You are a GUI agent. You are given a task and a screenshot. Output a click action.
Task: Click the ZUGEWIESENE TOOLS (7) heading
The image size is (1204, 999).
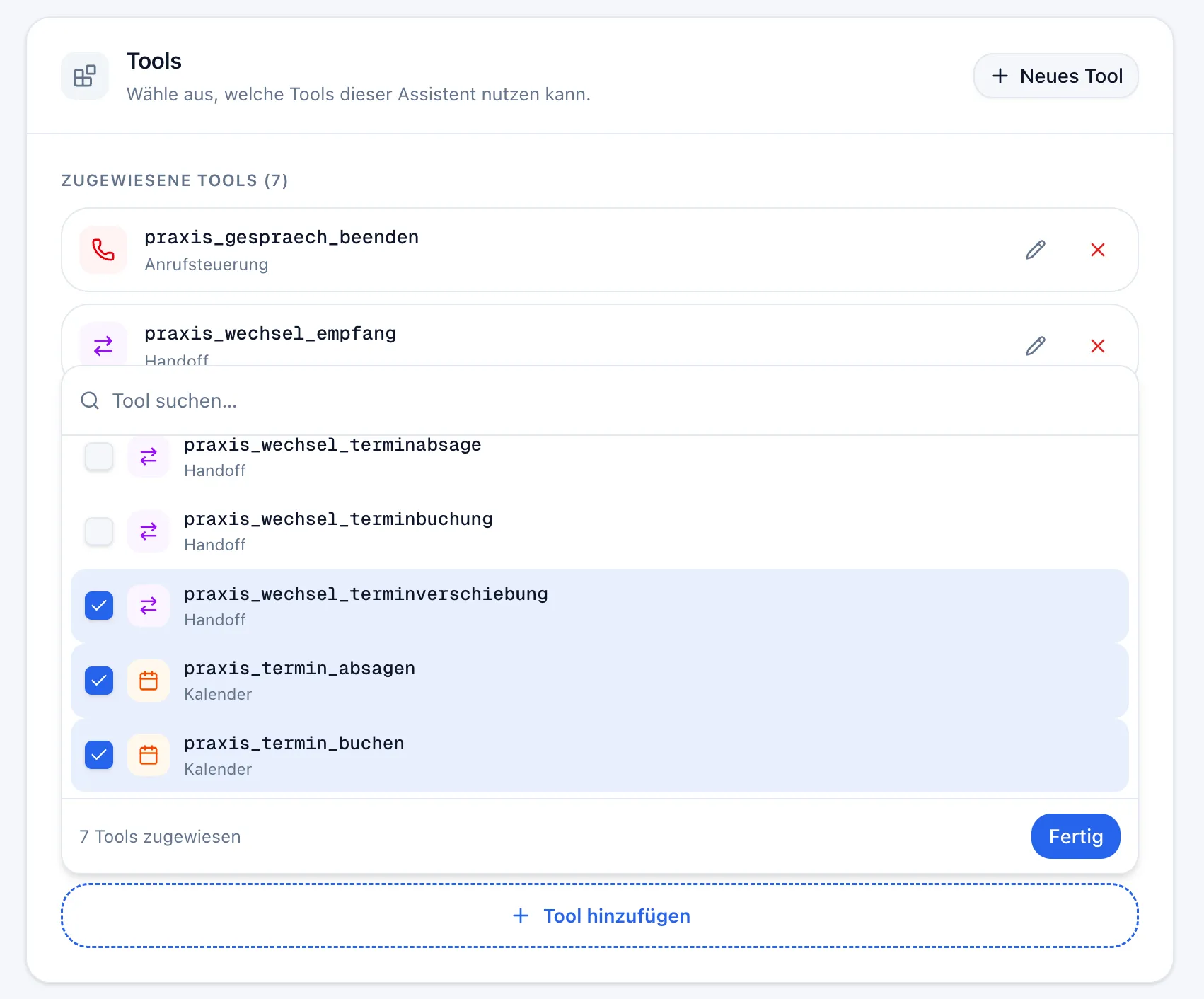[175, 180]
